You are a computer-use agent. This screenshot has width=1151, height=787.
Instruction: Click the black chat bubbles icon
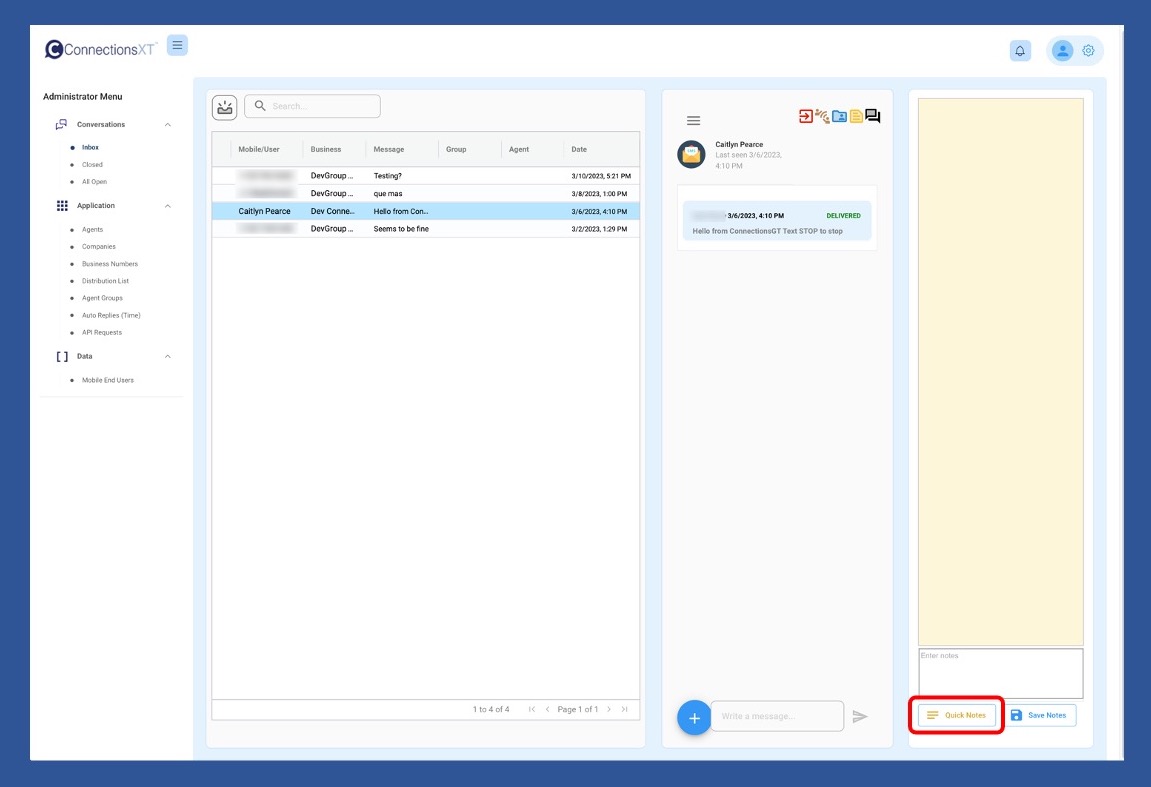click(873, 116)
